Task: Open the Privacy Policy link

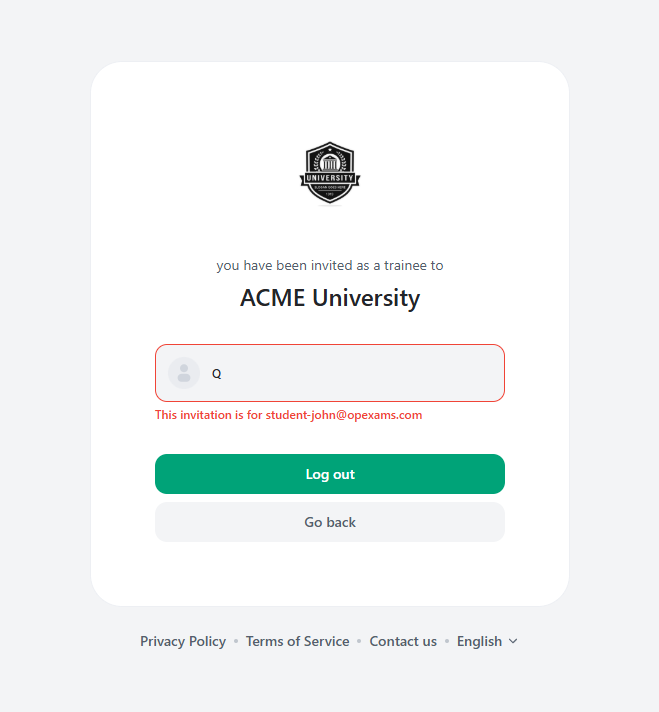Action: click(x=183, y=642)
